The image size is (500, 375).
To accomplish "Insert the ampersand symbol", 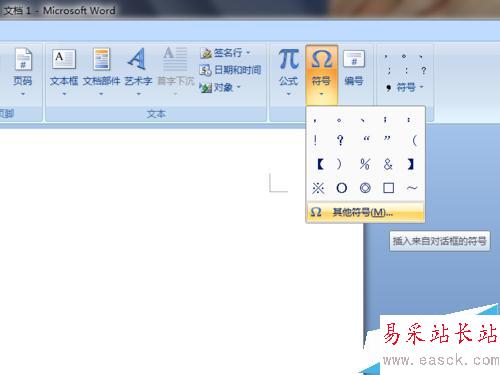I will pyautogui.click(x=388, y=164).
